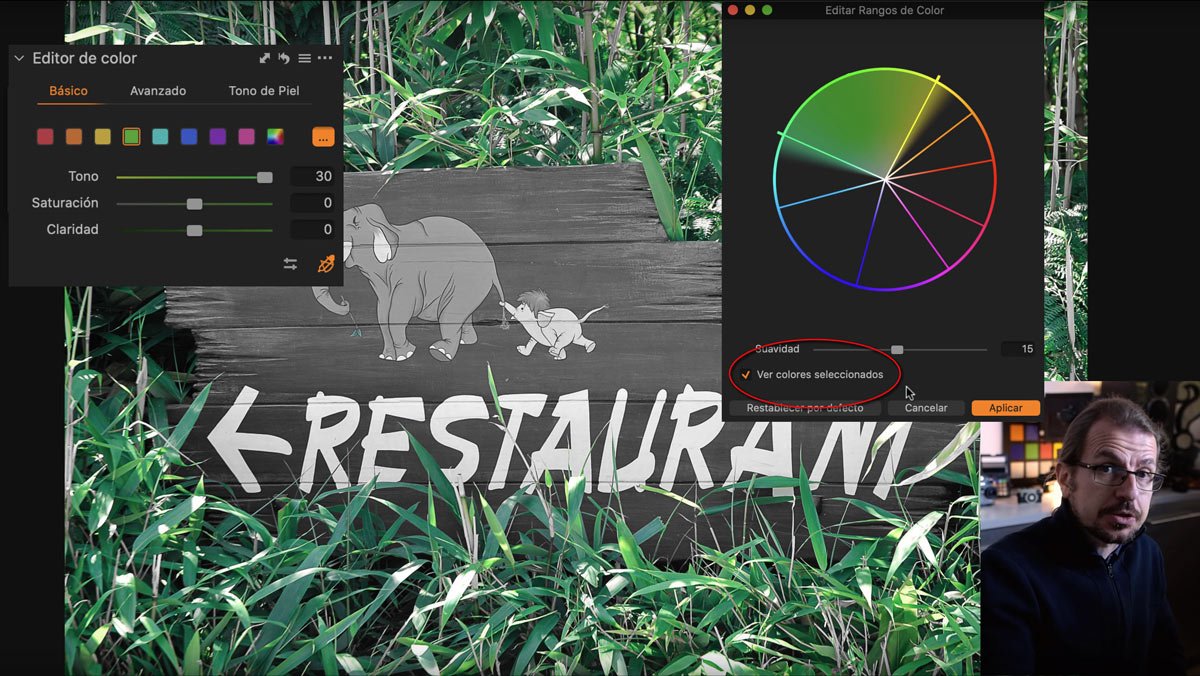Click the expand-arrows icon in Editor de color header

[265, 59]
